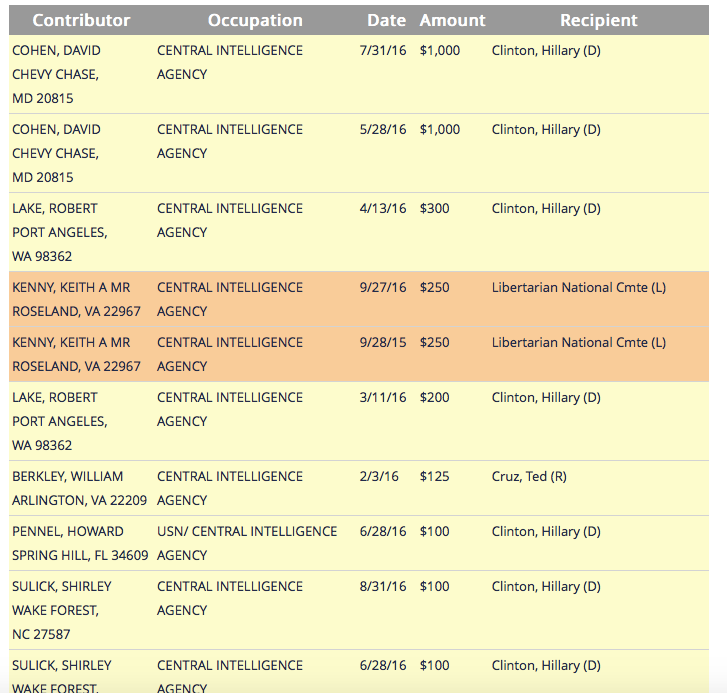Sort table by Contributor column header
Screen dimensions: 727x693
coord(81,20)
